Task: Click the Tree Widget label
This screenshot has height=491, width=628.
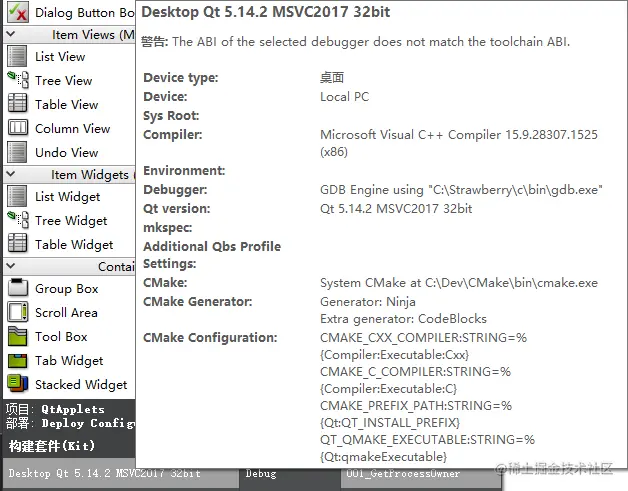Action: click(71, 220)
